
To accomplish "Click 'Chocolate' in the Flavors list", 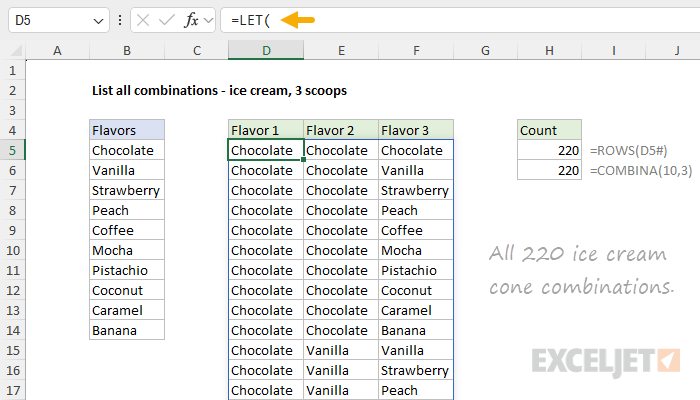I will pyautogui.click(x=127, y=150).
